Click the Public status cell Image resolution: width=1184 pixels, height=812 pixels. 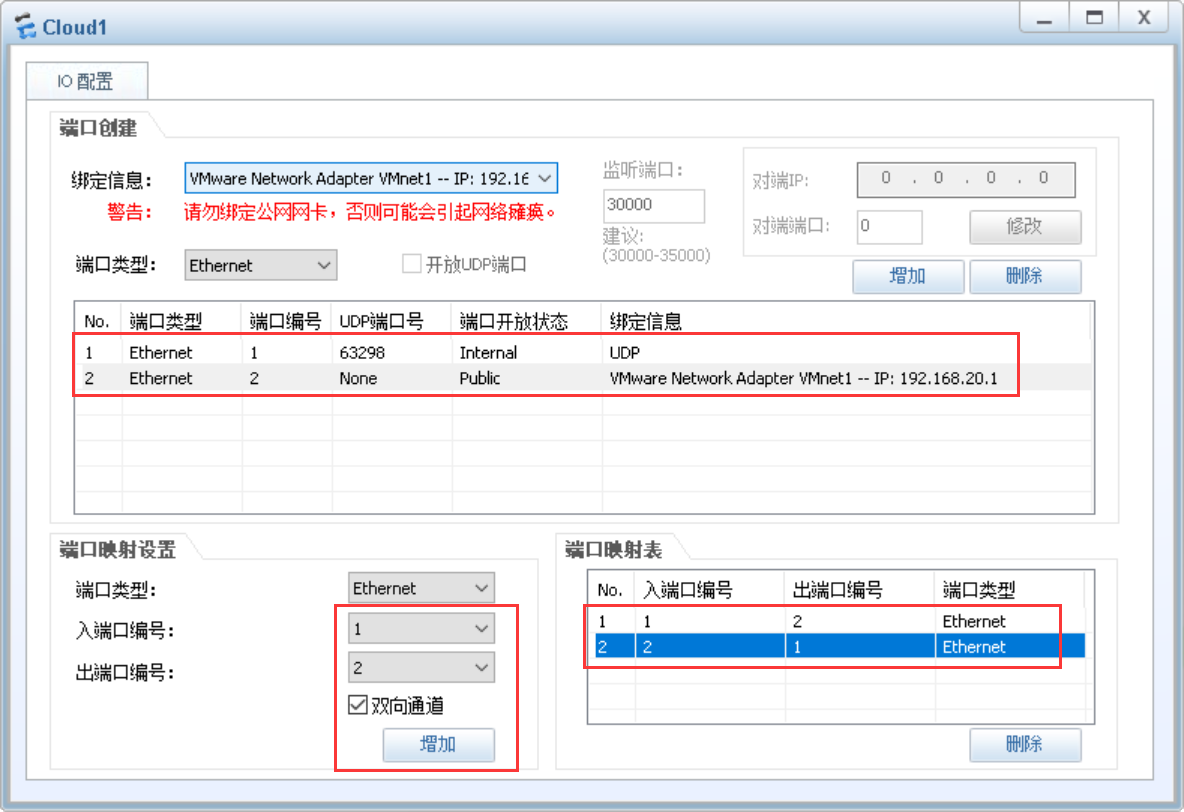coord(479,378)
